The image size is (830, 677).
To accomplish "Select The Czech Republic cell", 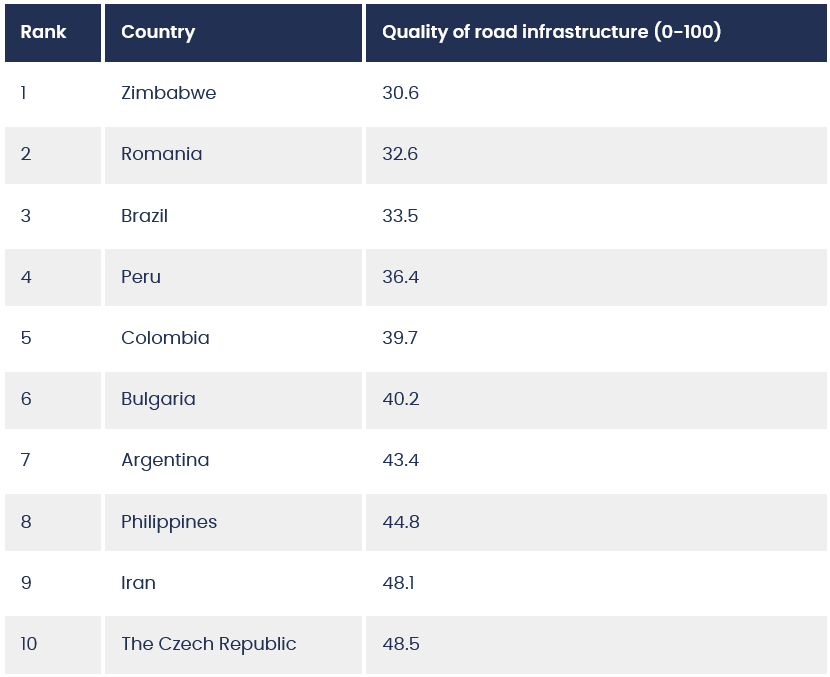I will click(x=233, y=645).
